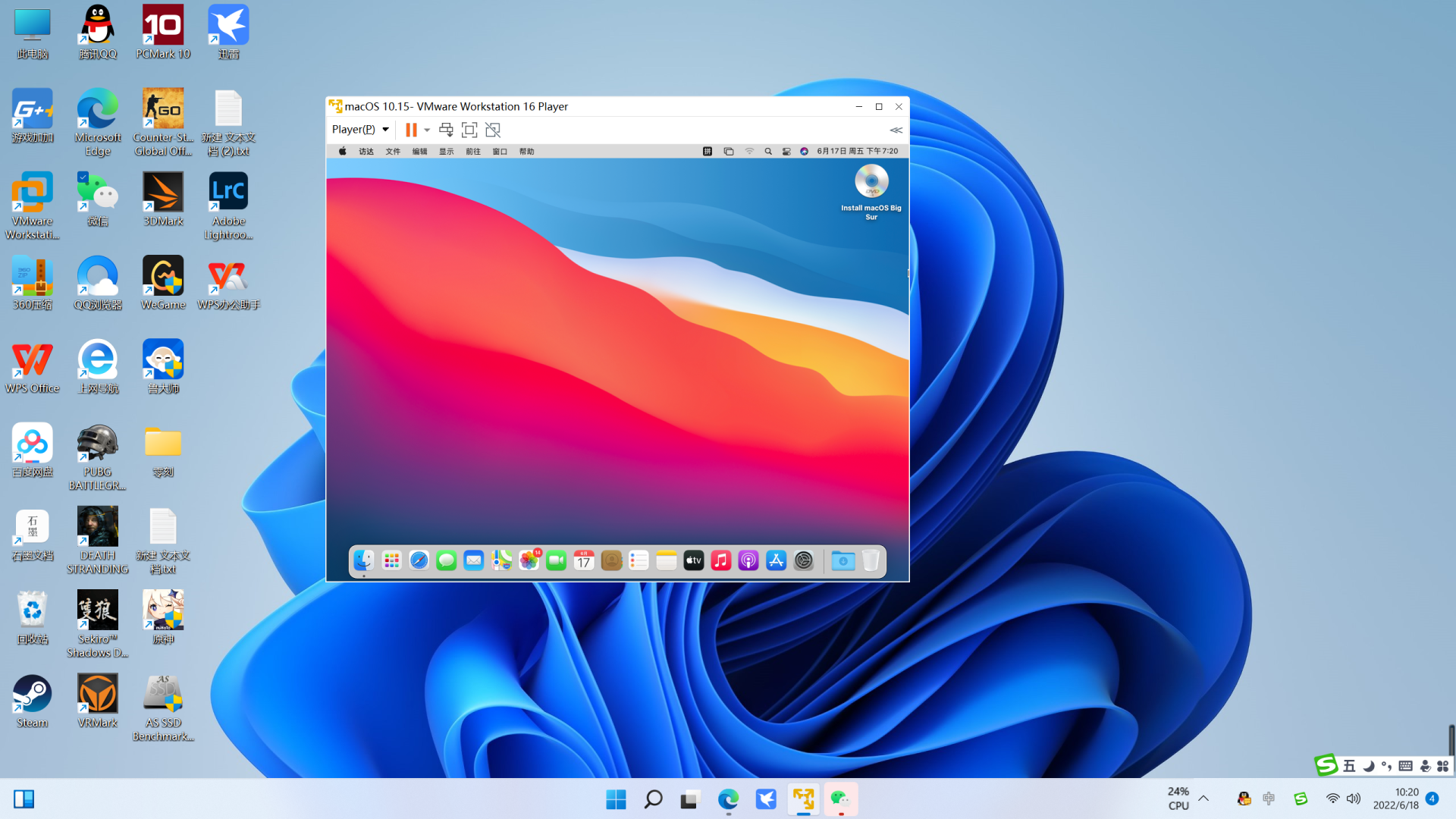Image resolution: width=1456 pixels, height=819 pixels.
Task: Open the 显示 menu in macOS
Action: (447, 152)
